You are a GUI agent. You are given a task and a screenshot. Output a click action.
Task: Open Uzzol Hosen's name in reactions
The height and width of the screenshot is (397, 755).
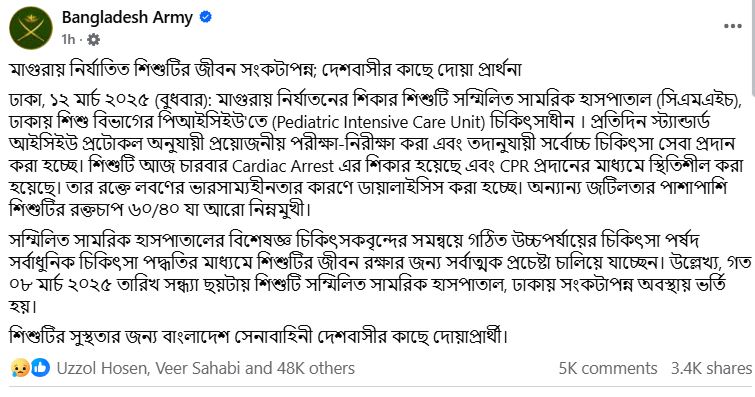102,369
